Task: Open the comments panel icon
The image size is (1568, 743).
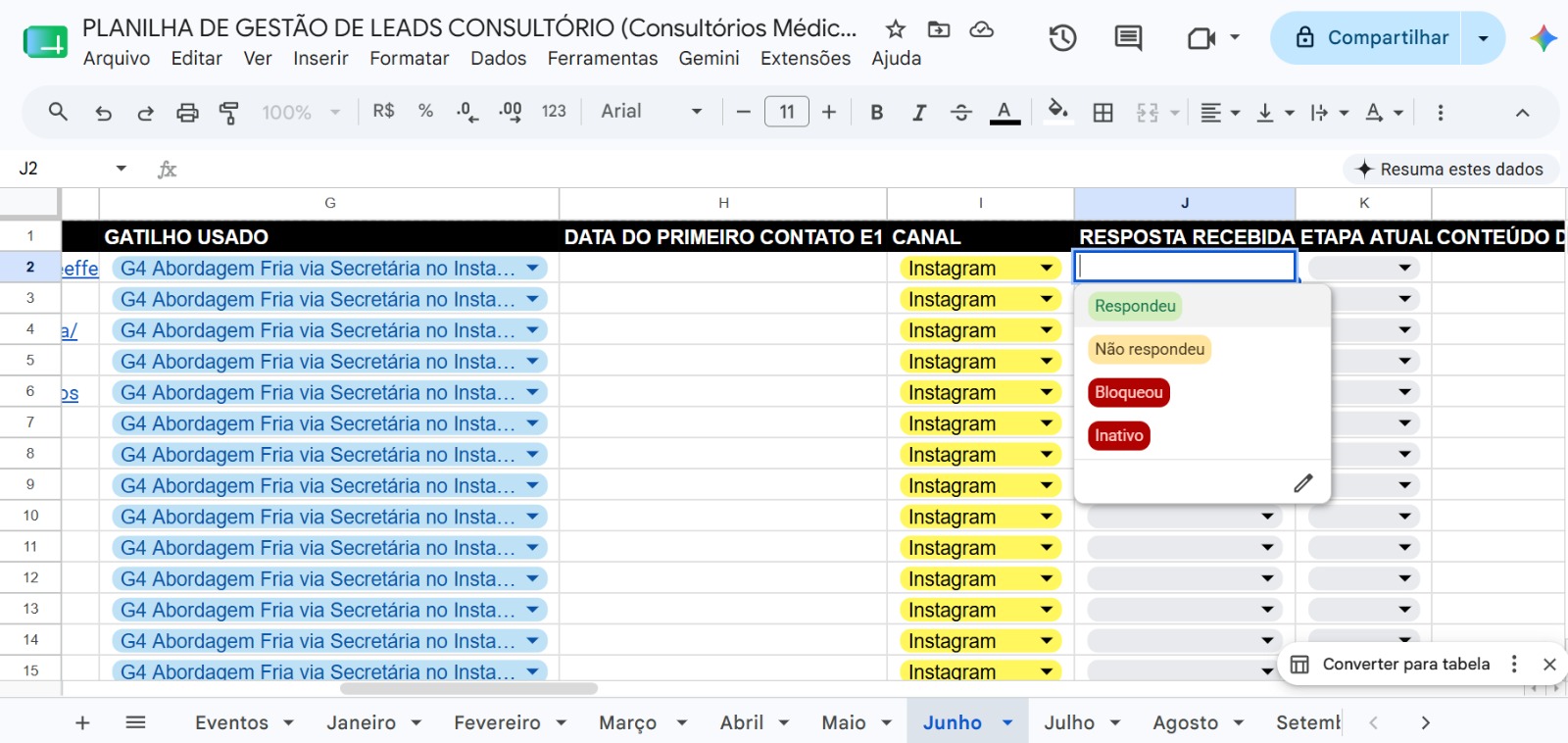Action: point(1128,38)
